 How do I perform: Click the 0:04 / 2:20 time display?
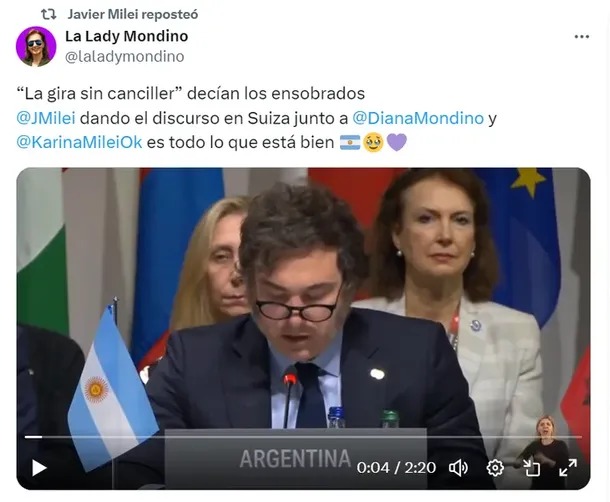pyautogui.click(x=396, y=467)
